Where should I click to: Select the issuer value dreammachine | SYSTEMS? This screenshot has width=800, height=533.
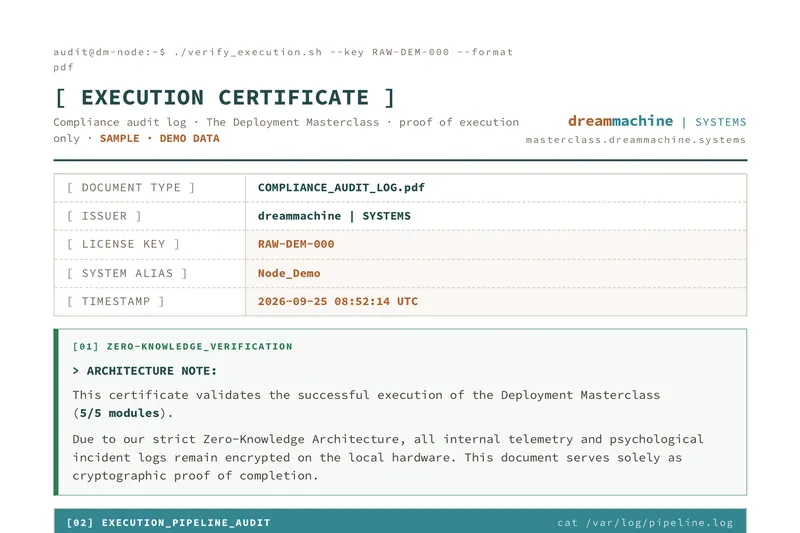[x=334, y=216]
